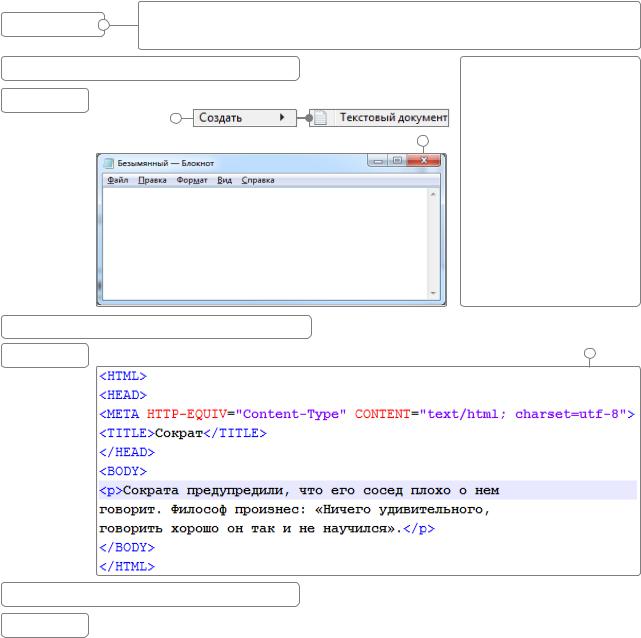Close the Безымянный — Блокнот window
This screenshot has height=638, width=641.
[424, 161]
